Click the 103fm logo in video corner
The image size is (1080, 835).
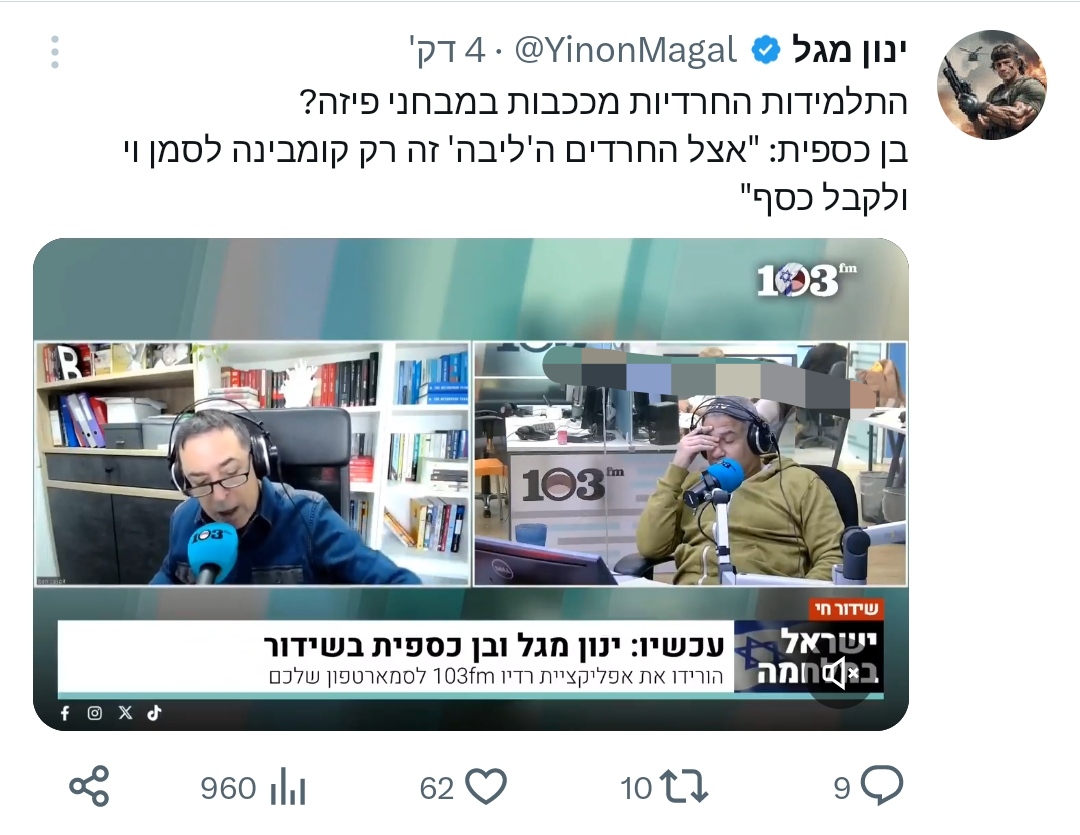pos(807,280)
